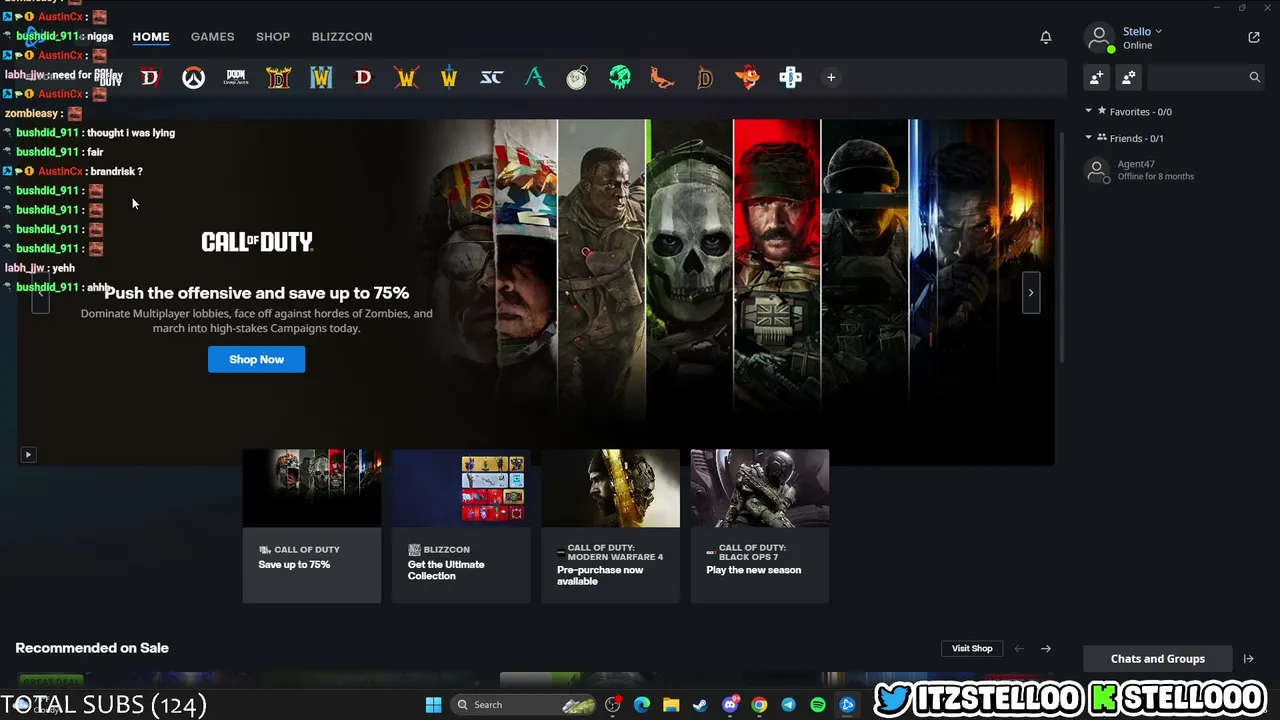Click the 'Recommended on Sale' heading
Viewport: 1280px width, 720px height.
pyautogui.click(x=92, y=648)
